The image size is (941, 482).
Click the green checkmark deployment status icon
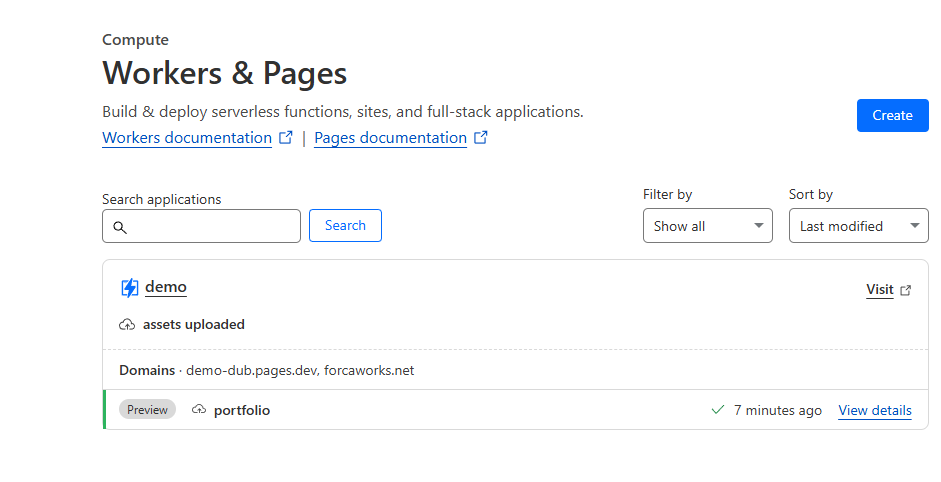[x=718, y=410]
